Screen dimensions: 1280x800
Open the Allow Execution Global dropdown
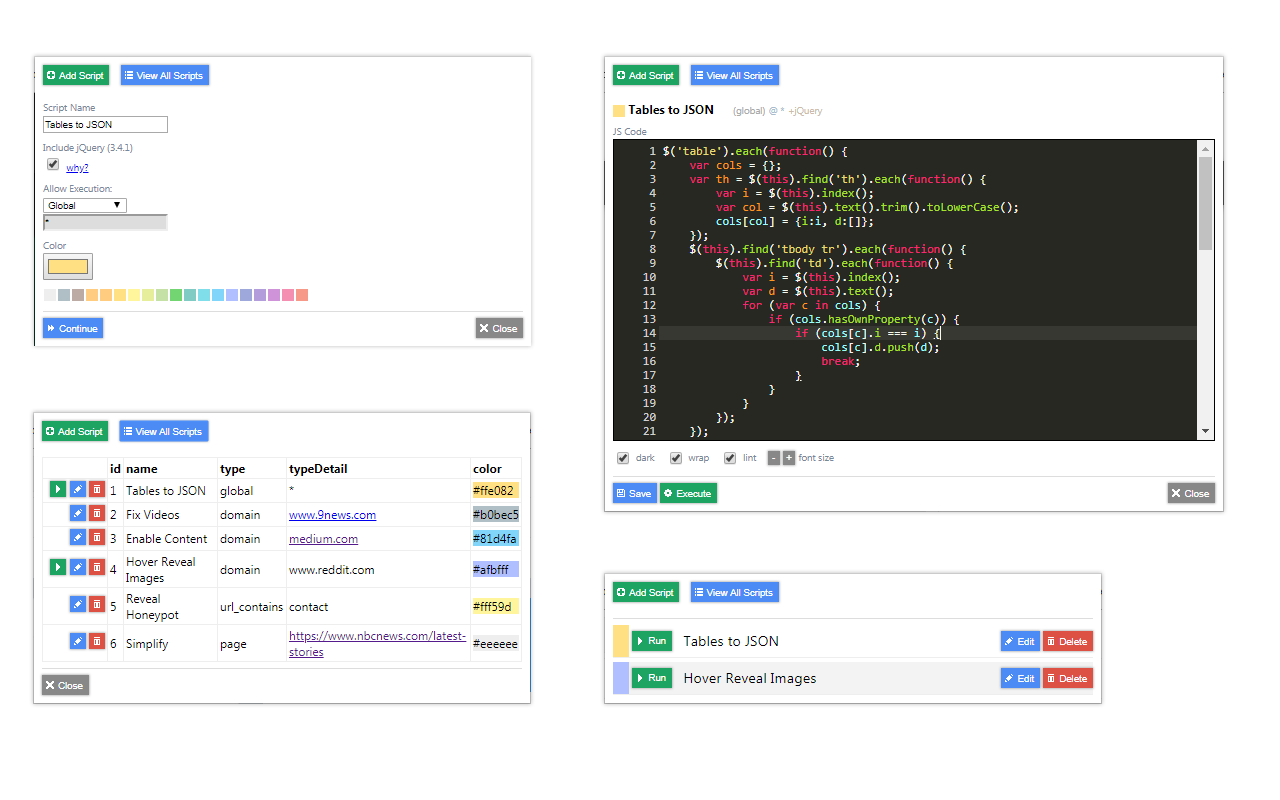[85, 205]
